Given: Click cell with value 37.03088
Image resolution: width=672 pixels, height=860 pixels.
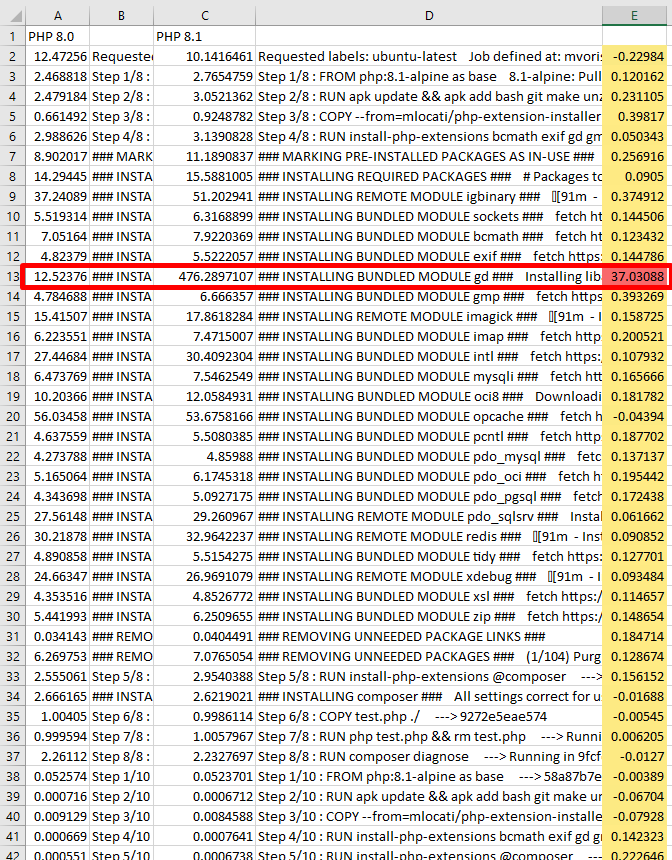Looking at the screenshot, I should [x=635, y=276].
